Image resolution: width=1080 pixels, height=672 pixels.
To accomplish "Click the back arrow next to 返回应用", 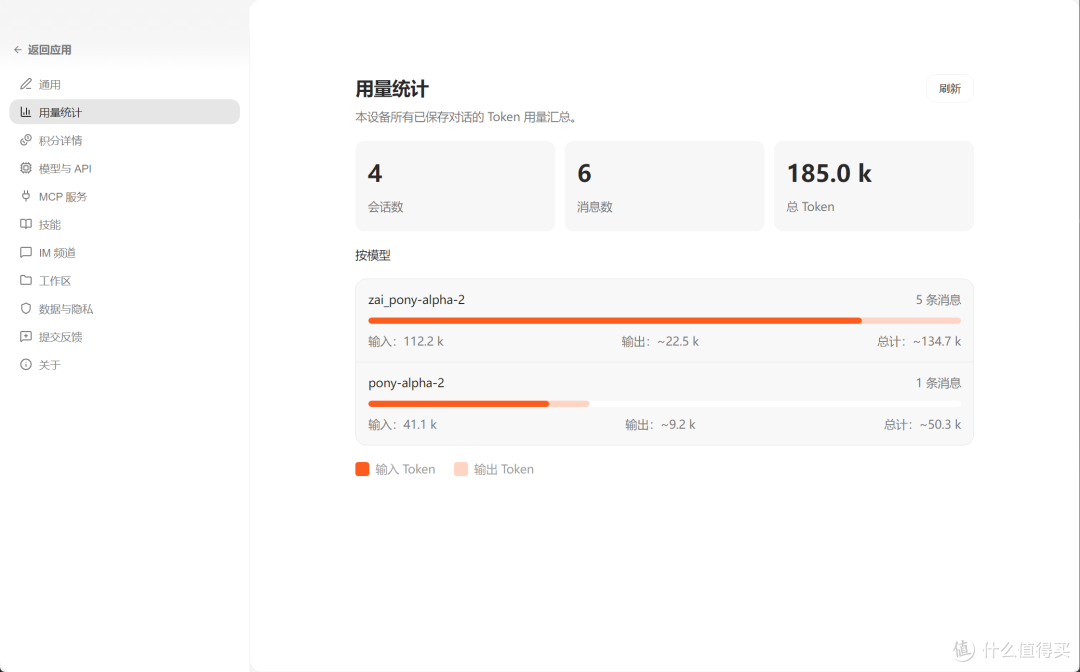I will click(x=18, y=50).
